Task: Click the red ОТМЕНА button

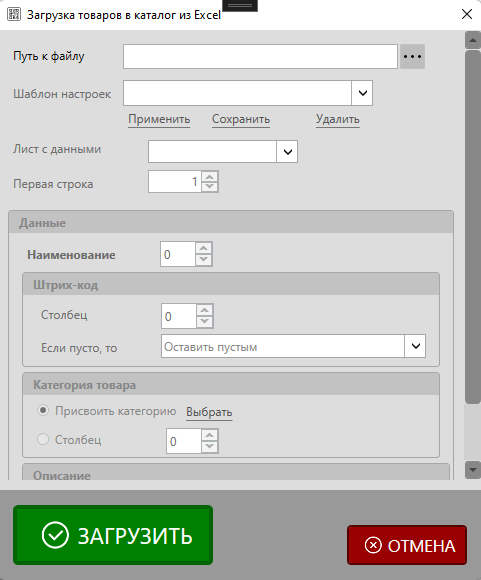Action: coord(407,545)
